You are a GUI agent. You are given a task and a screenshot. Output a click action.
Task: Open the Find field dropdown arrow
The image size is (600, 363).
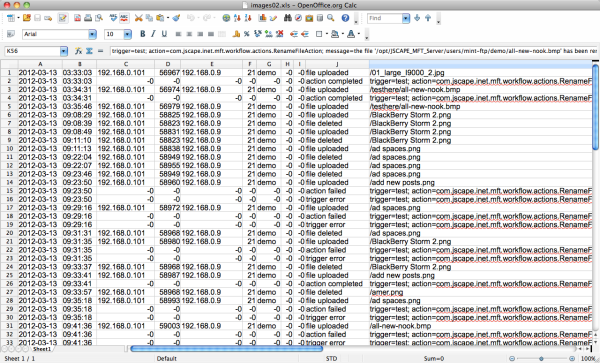pos(406,18)
